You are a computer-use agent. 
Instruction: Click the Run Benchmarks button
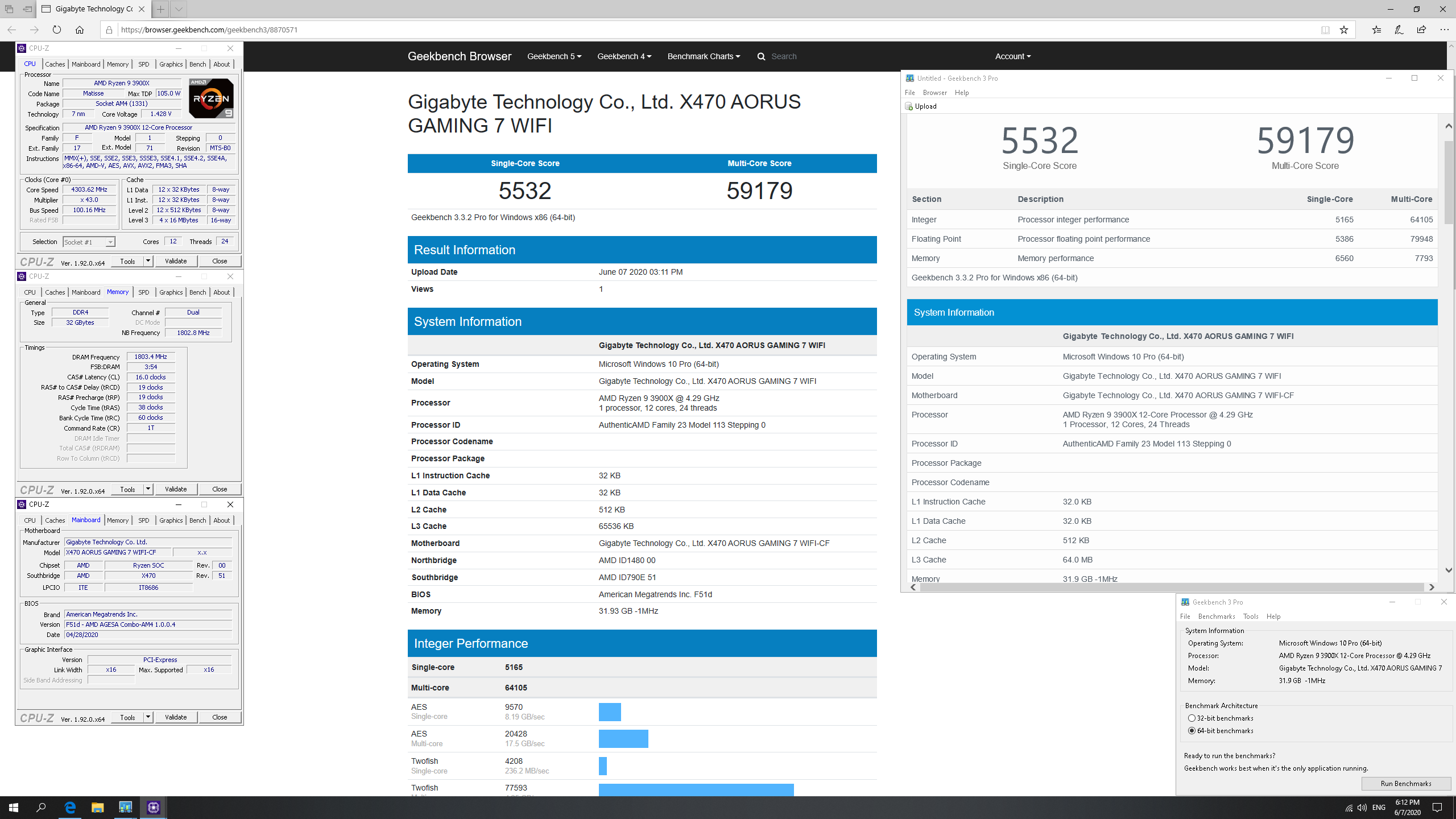pyautogui.click(x=1406, y=784)
